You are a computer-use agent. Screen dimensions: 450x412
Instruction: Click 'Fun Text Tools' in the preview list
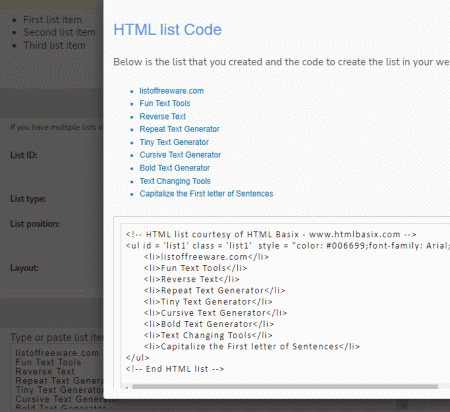[x=165, y=103]
